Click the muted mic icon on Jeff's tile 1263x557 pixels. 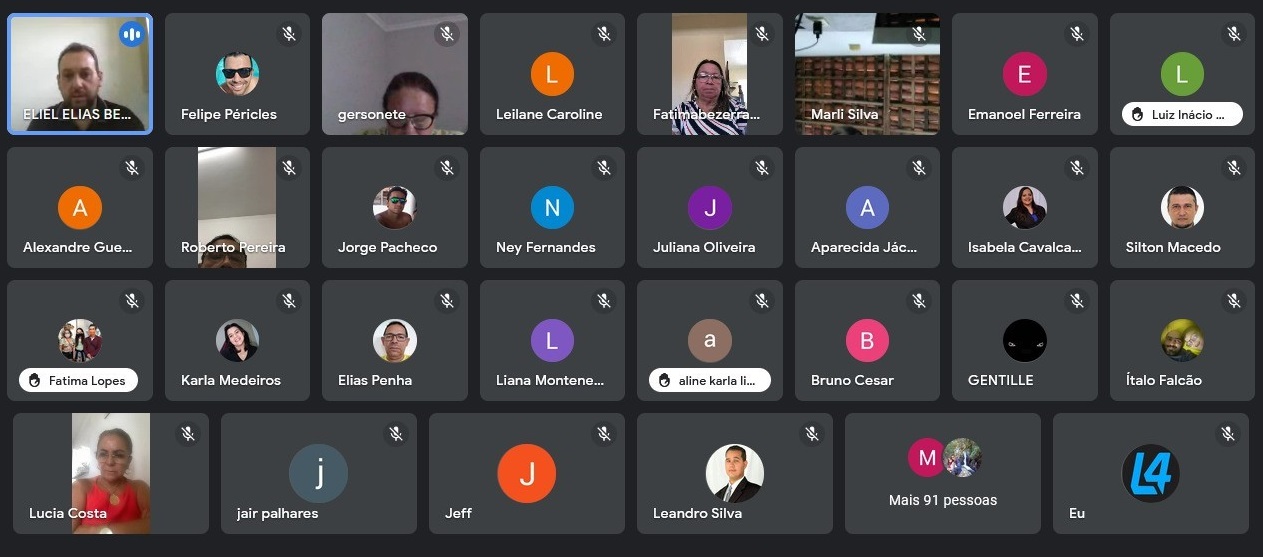[x=603, y=433]
